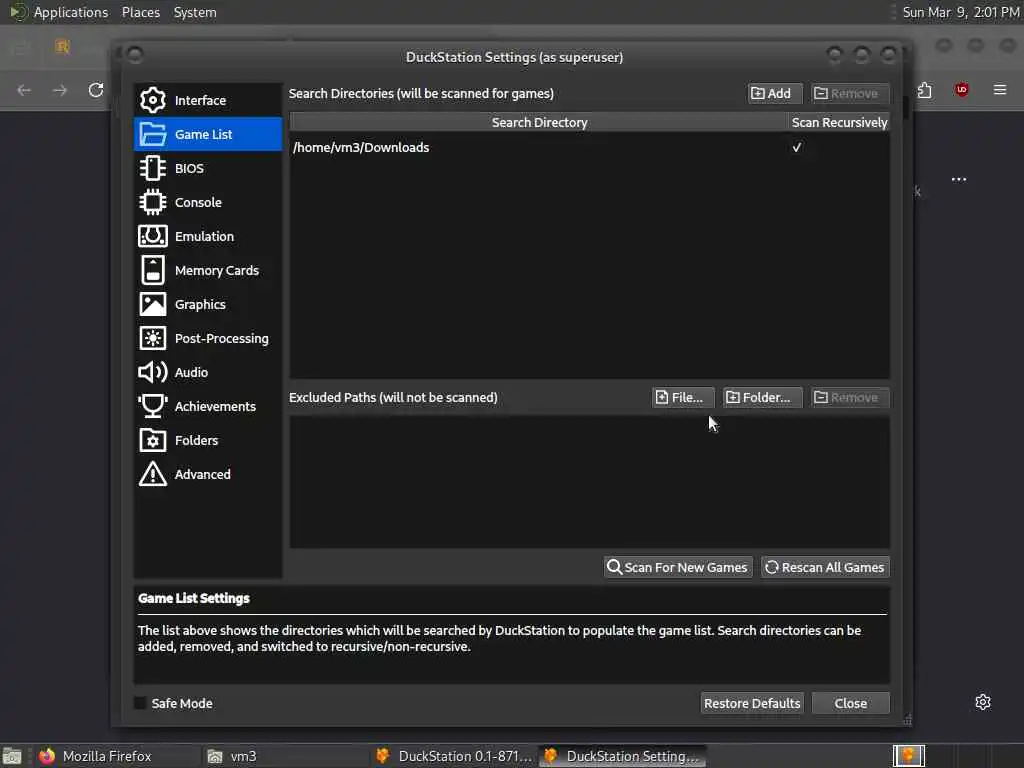This screenshot has width=1024, height=768.
Task: Add excluded Folder... path
Action: (762, 397)
